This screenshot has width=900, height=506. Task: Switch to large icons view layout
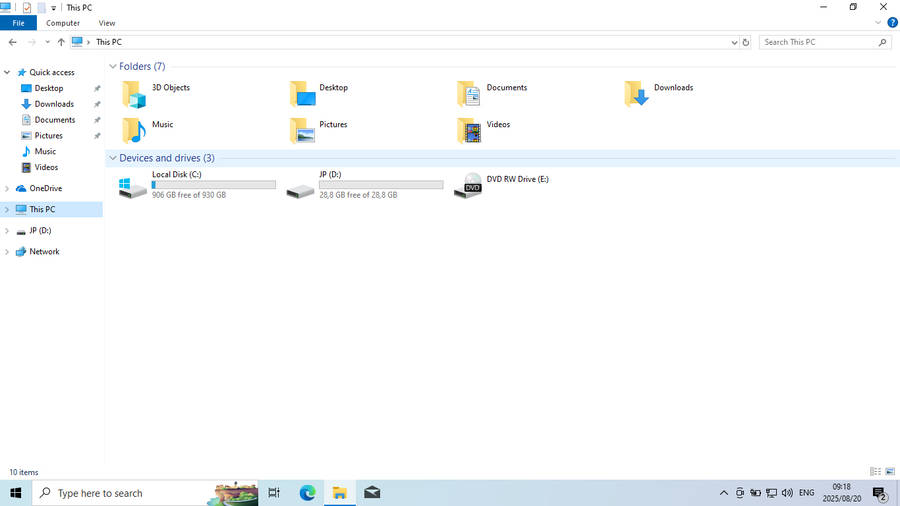click(x=890, y=472)
